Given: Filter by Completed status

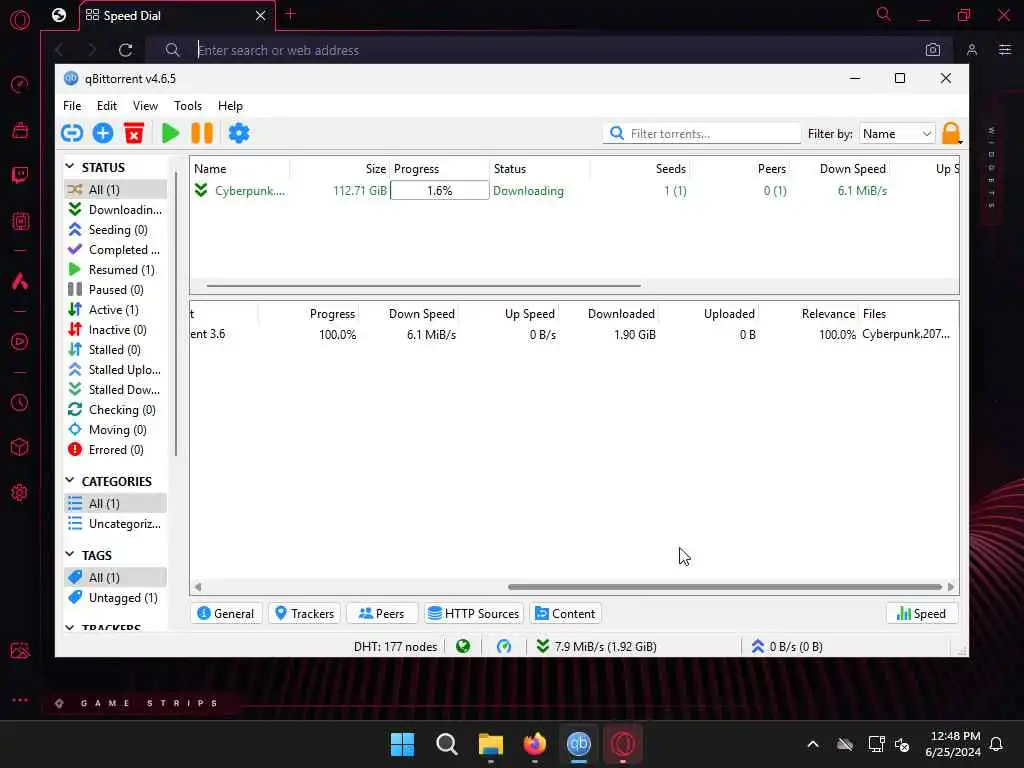Looking at the screenshot, I should (116, 249).
